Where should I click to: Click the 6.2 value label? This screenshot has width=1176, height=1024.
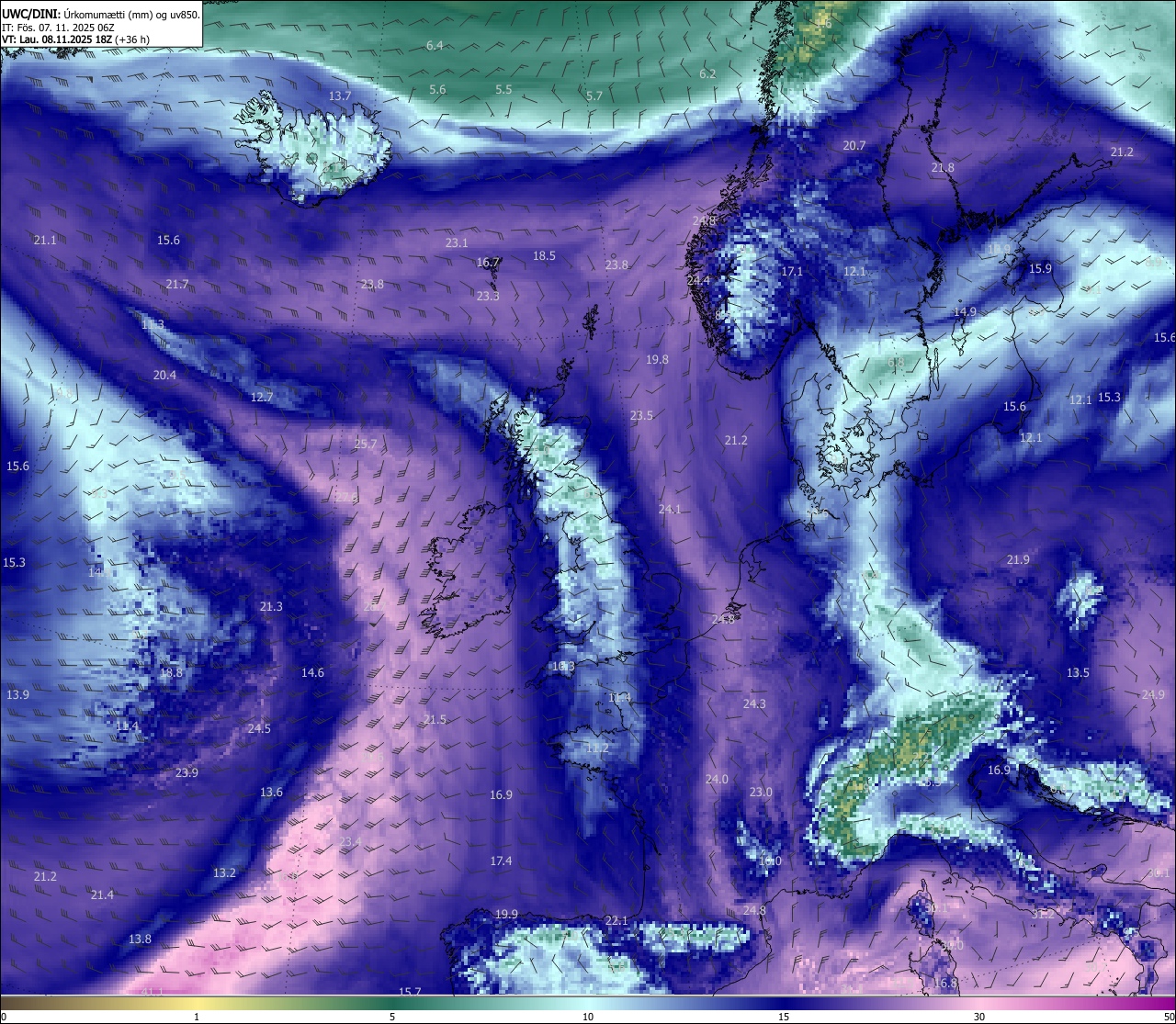(x=707, y=74)
